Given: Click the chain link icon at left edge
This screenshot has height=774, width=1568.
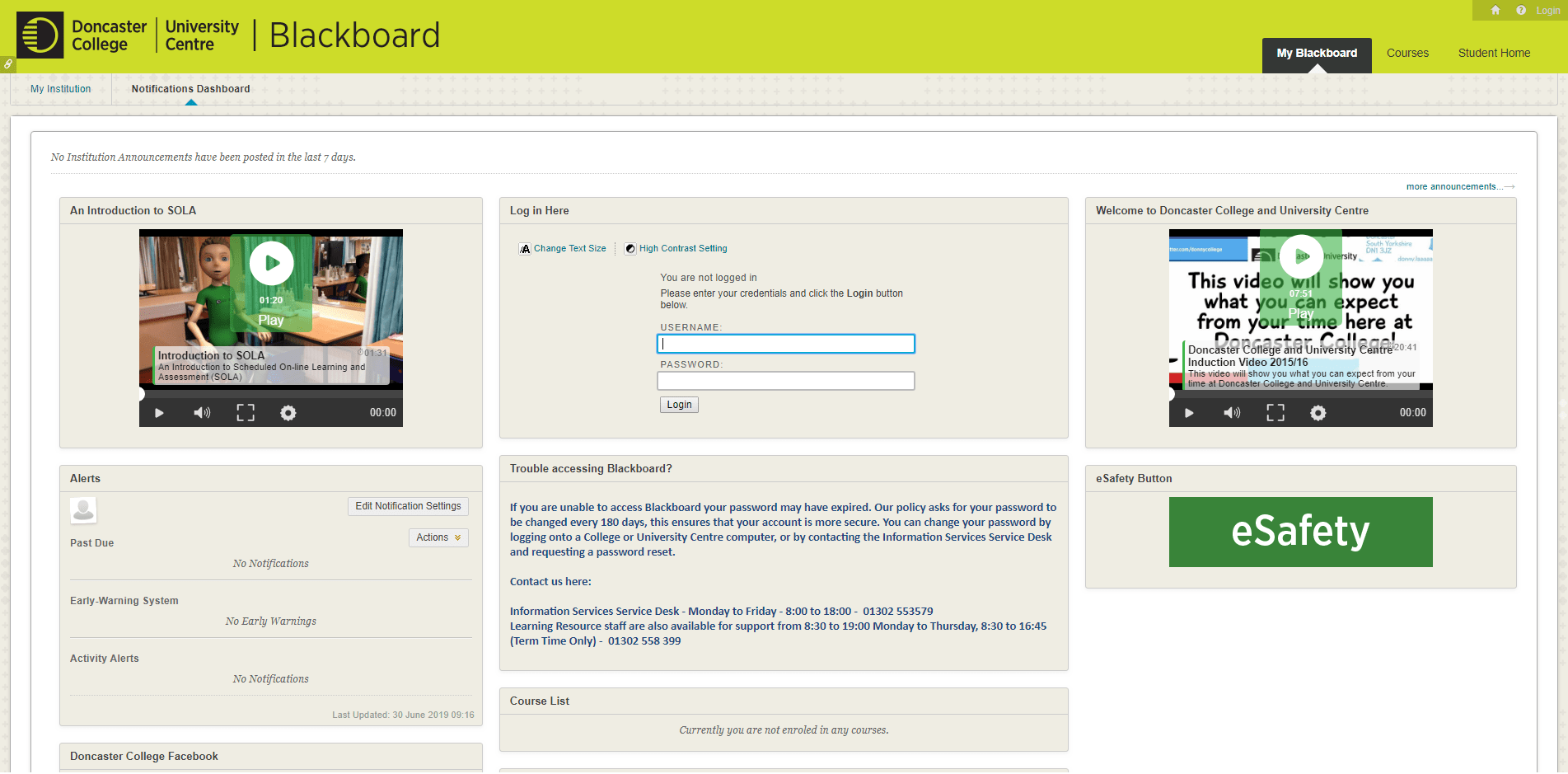Looking at the screenshot, I should tap(7, 63).
